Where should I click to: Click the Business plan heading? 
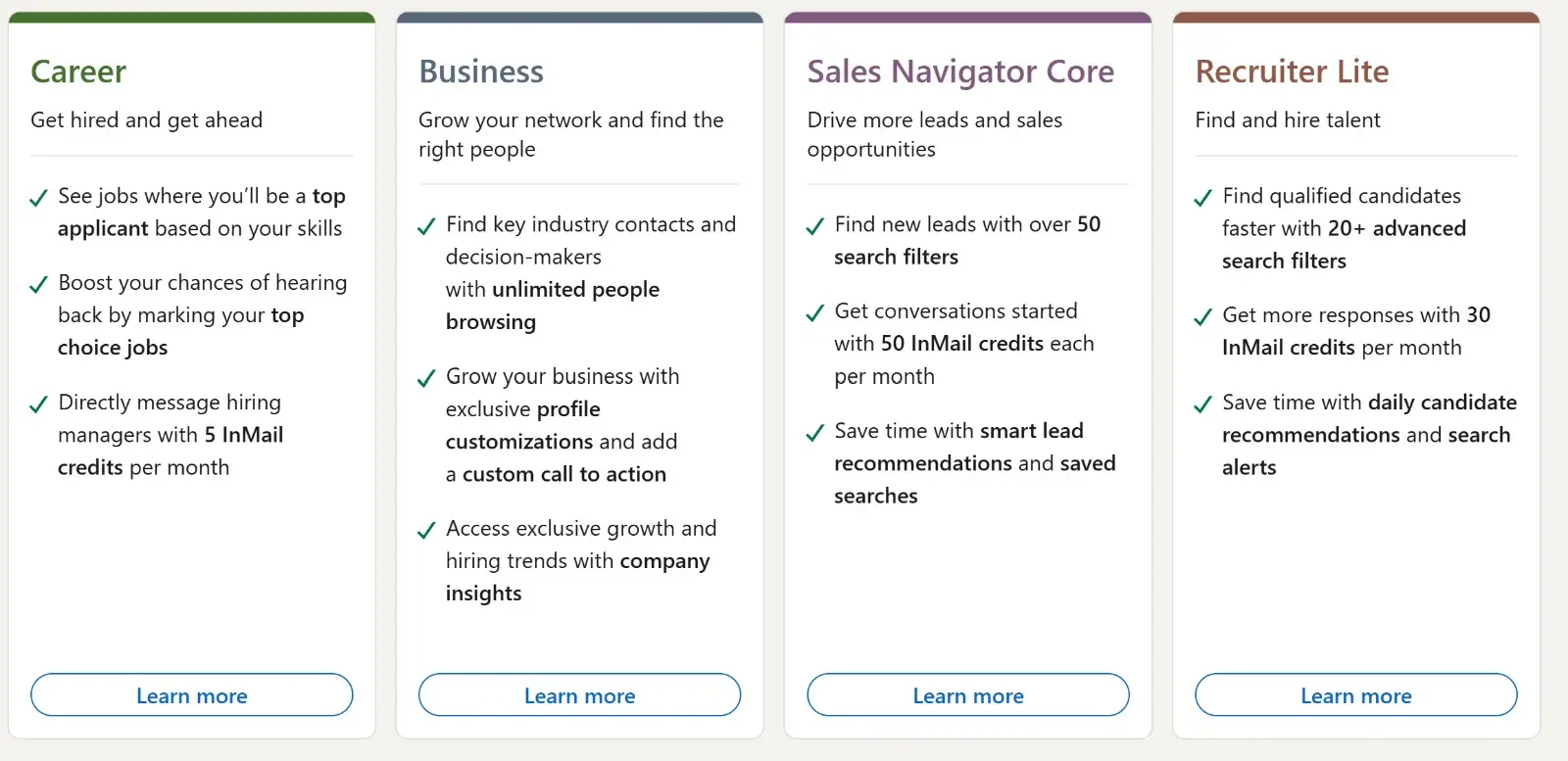[481, 71]
